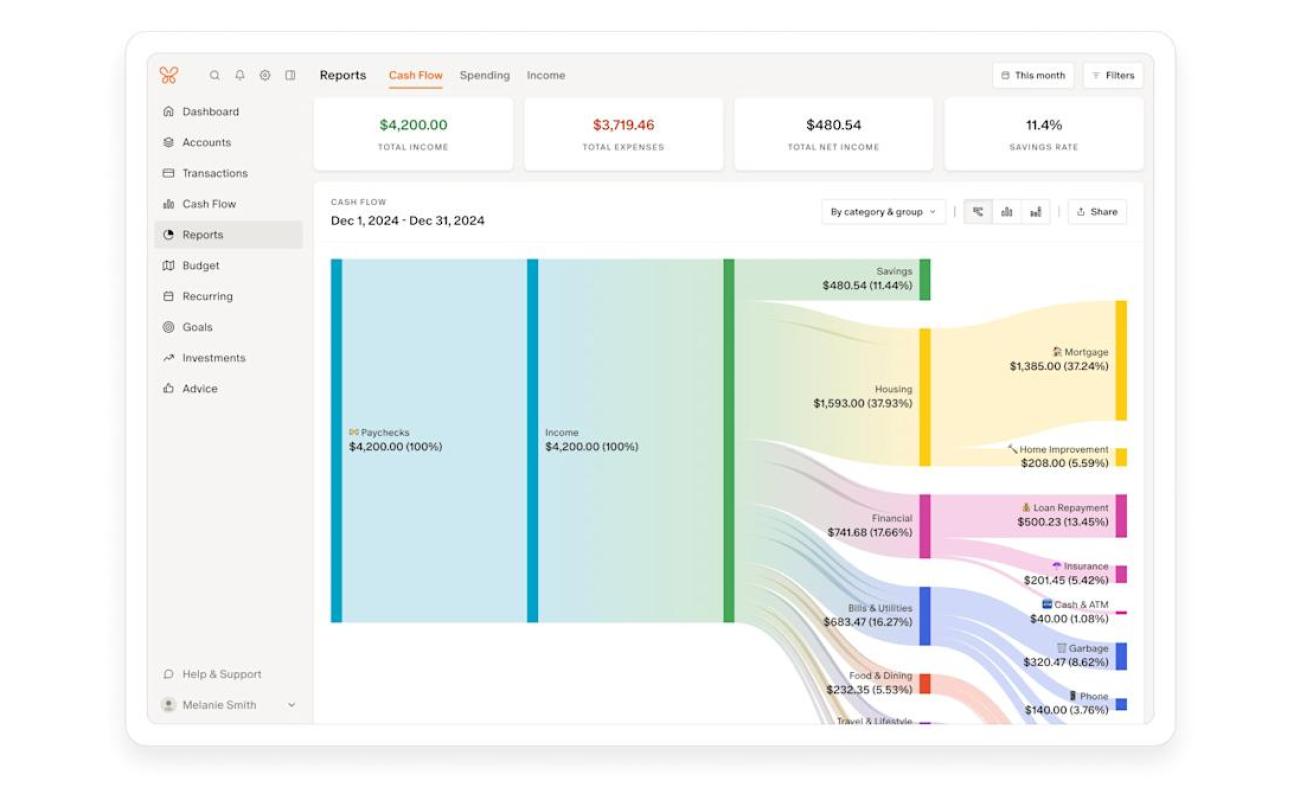The image size is (1300, 800).
Task: Click the Share button
Action: pos(1097,211)
